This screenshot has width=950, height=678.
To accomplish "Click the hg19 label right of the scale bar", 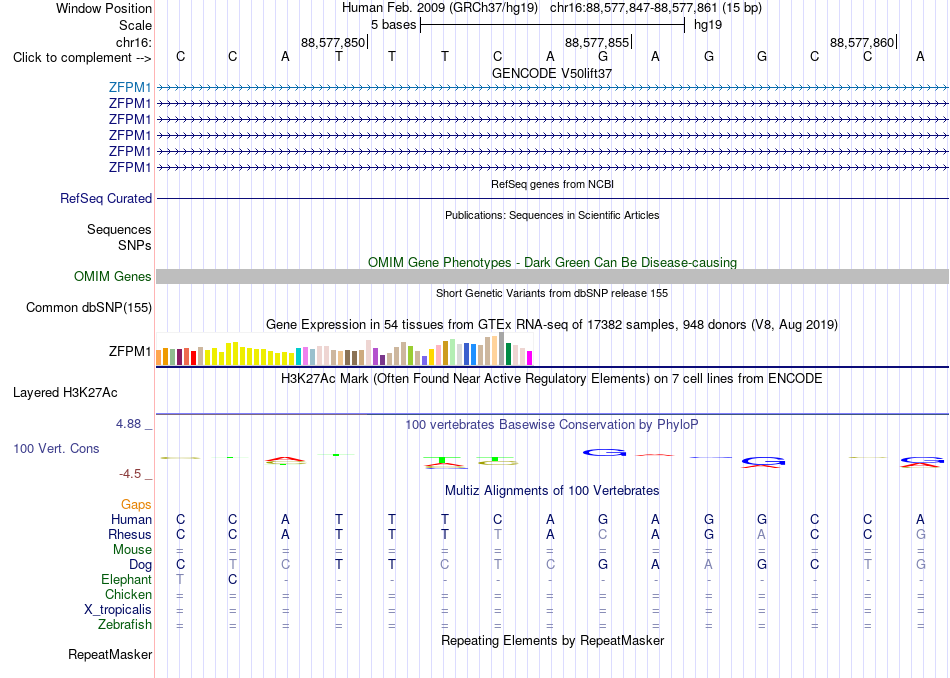I will tap(708, 25).
